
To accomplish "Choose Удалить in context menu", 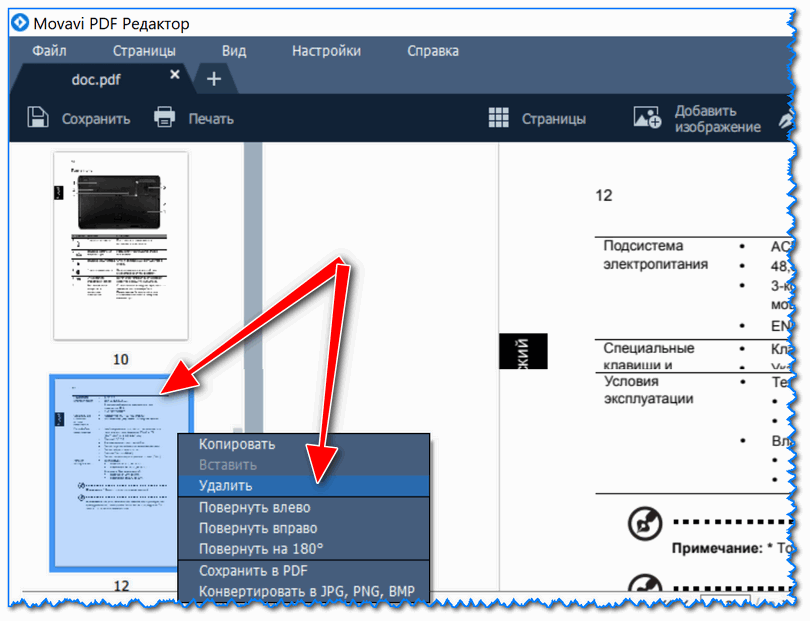I will (226, 485).
